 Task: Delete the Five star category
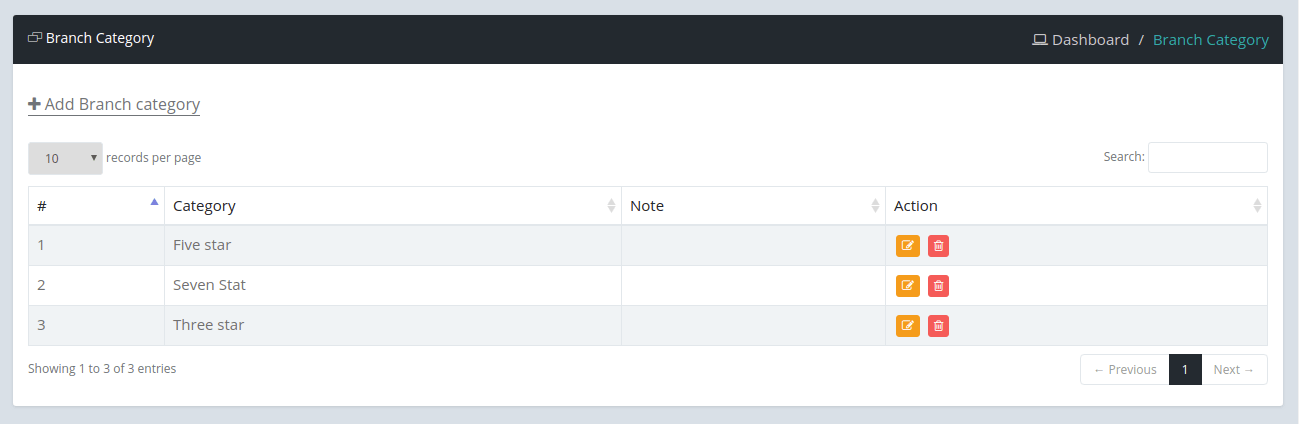pyautogui.click(x=938, y=246)
